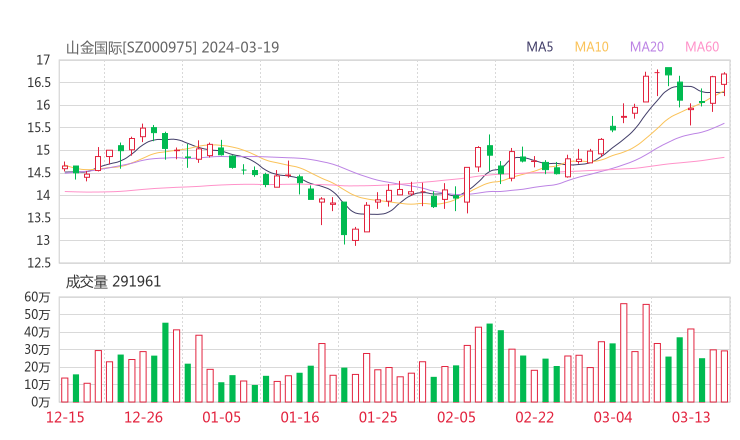Click the MA5 legend label

tap(539, 47)
